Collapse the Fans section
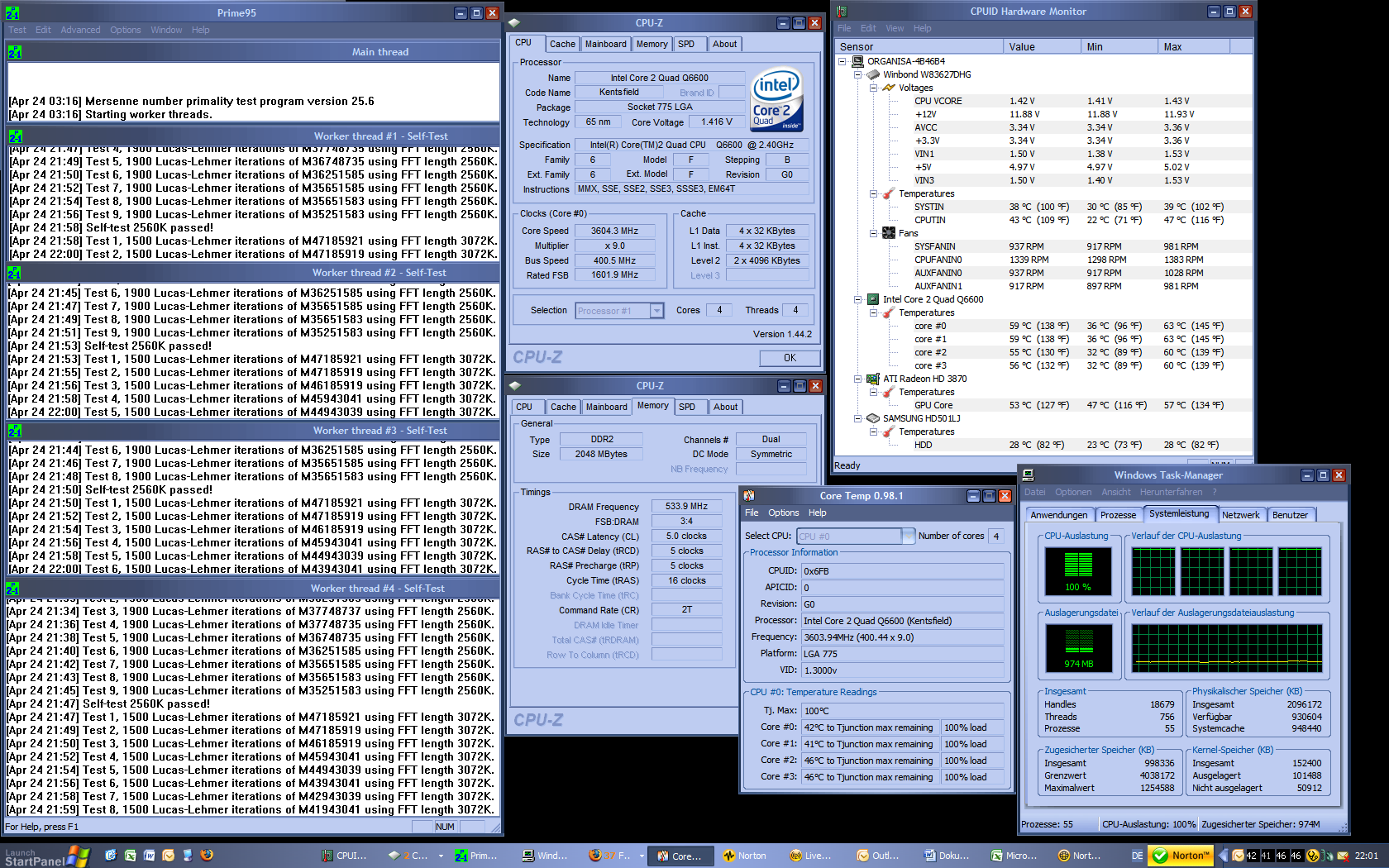 pos(873,233)
